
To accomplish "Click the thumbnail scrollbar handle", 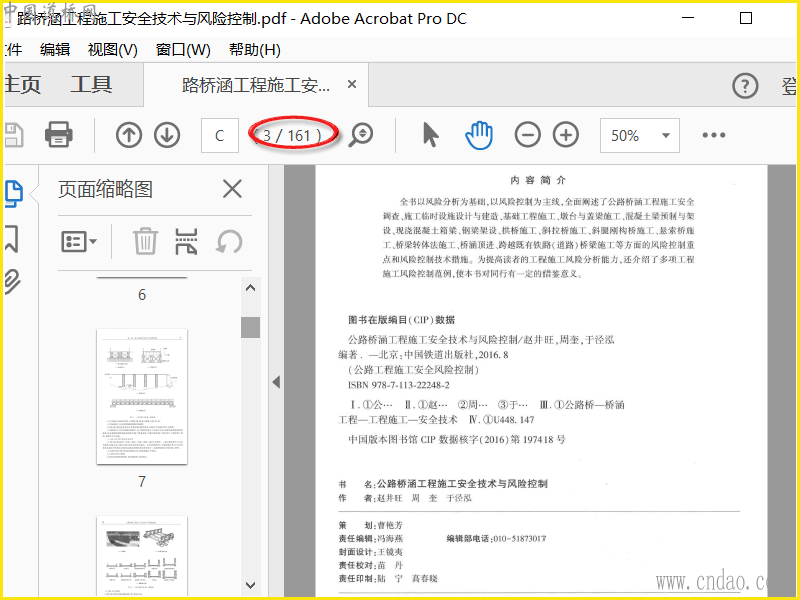I will [x=251, y=327].
